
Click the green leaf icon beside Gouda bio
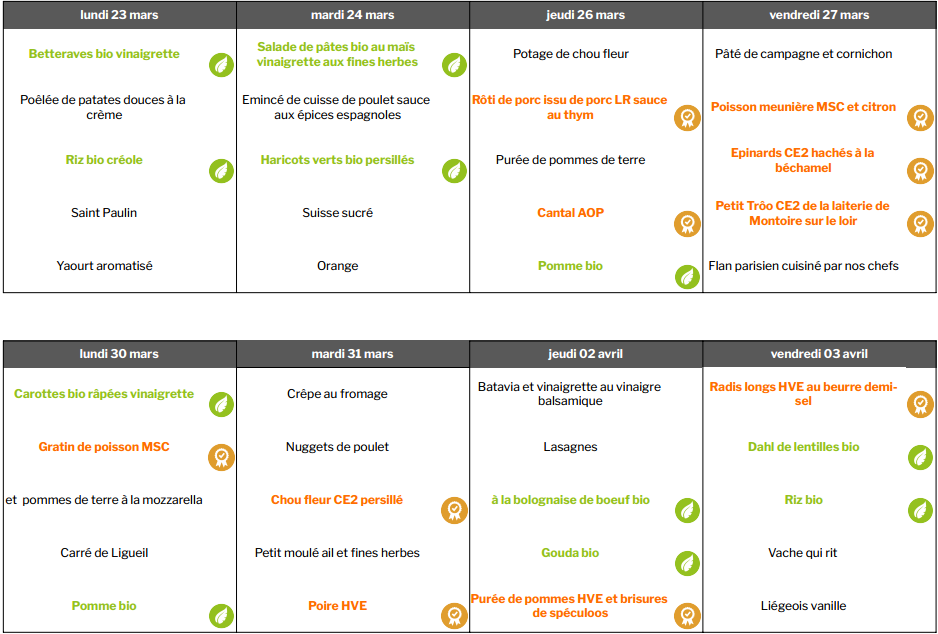[x=687, y=563]
